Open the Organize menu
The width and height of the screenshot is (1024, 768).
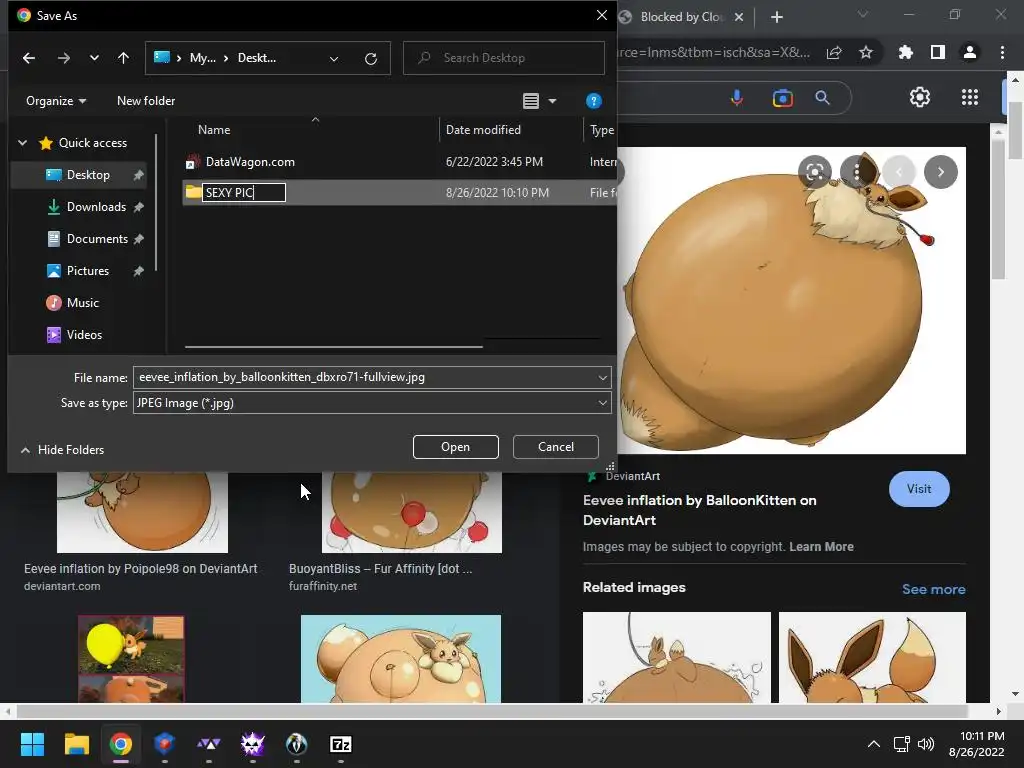pyautogui.click(x=56, y=101)
